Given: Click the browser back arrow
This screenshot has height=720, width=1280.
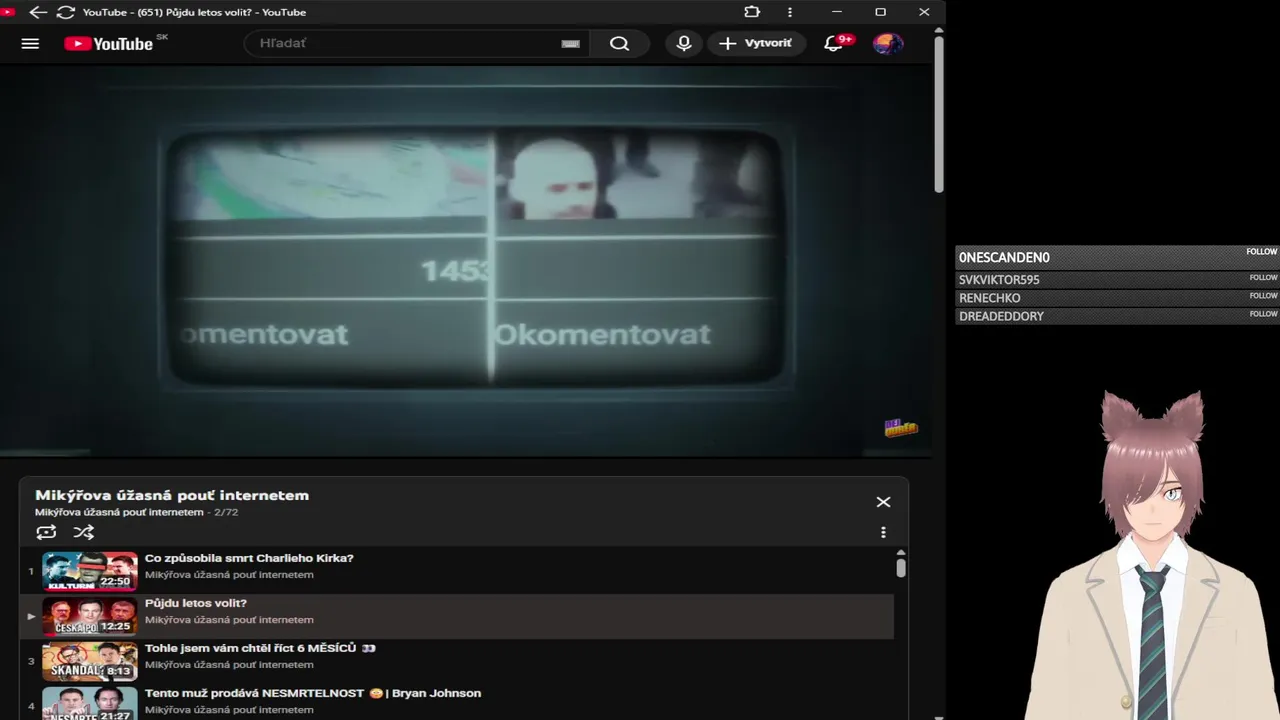Looking at the screenshot, I should 38,12.
